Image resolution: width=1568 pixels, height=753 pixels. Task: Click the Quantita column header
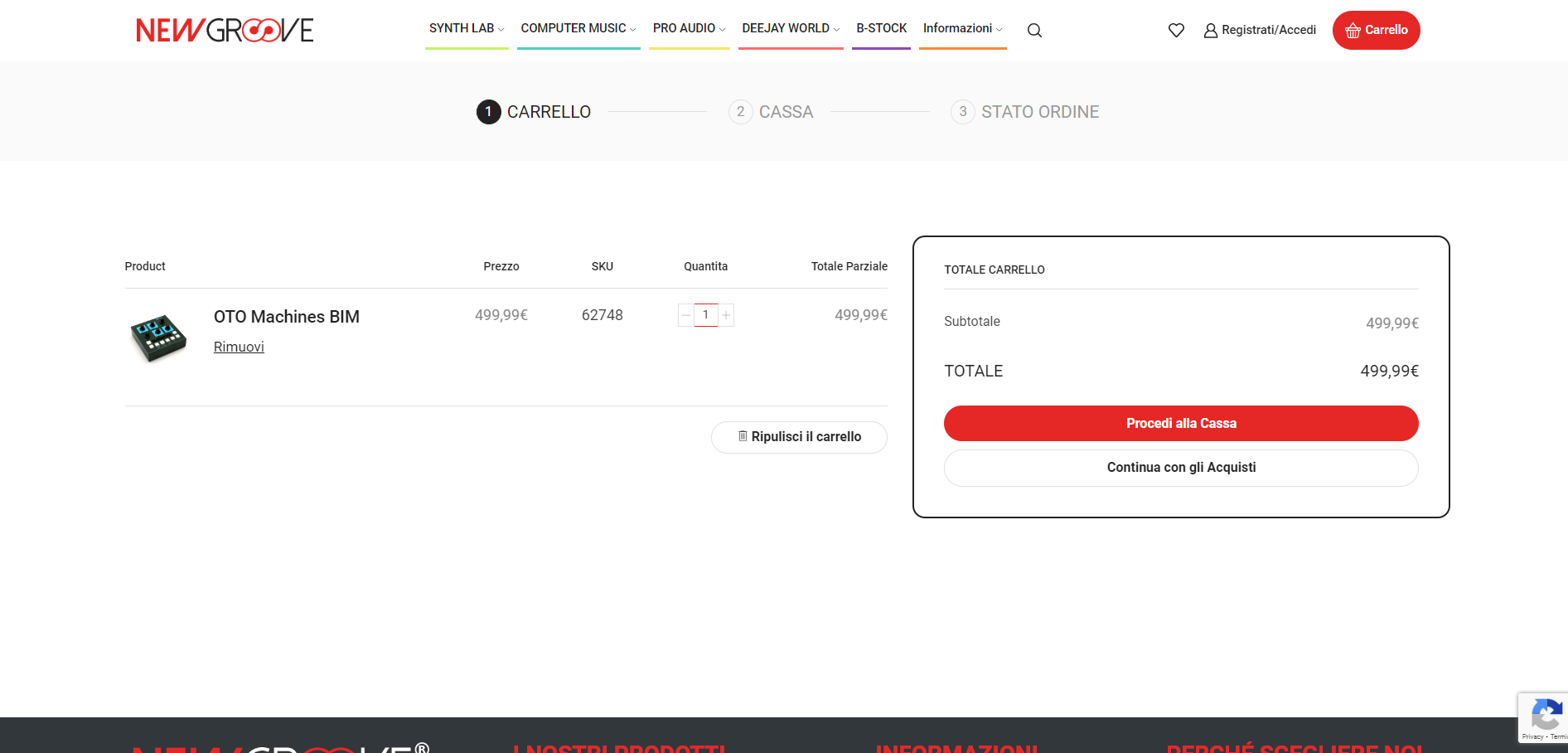(705, 266)
